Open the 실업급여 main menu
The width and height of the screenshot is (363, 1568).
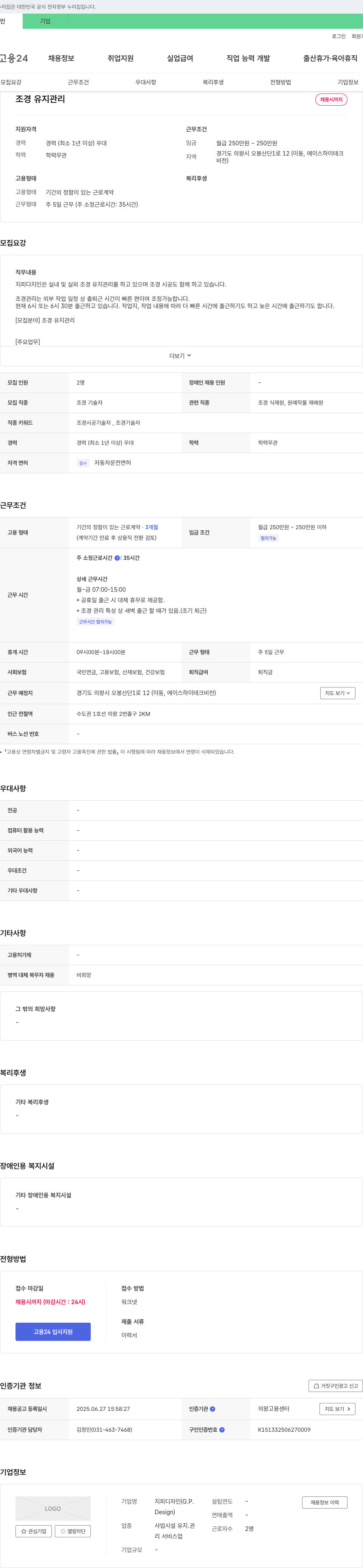pos(180,58)
